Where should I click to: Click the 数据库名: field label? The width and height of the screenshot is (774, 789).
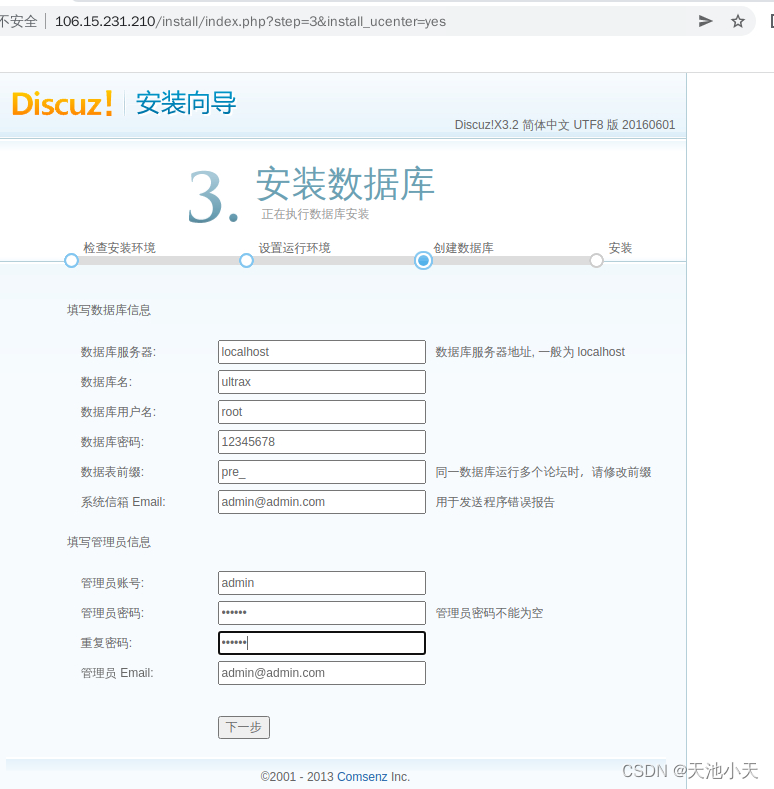click(x=106, y=382)
